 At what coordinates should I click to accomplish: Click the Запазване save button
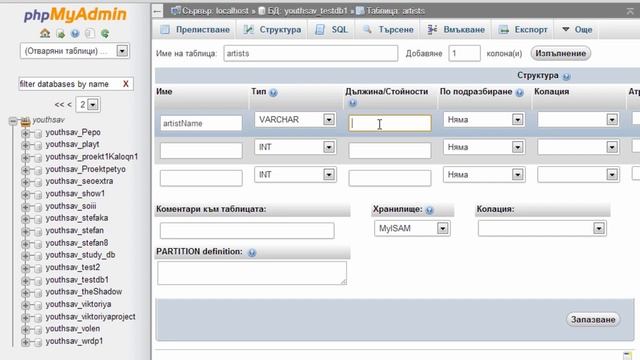click(593, 320)
